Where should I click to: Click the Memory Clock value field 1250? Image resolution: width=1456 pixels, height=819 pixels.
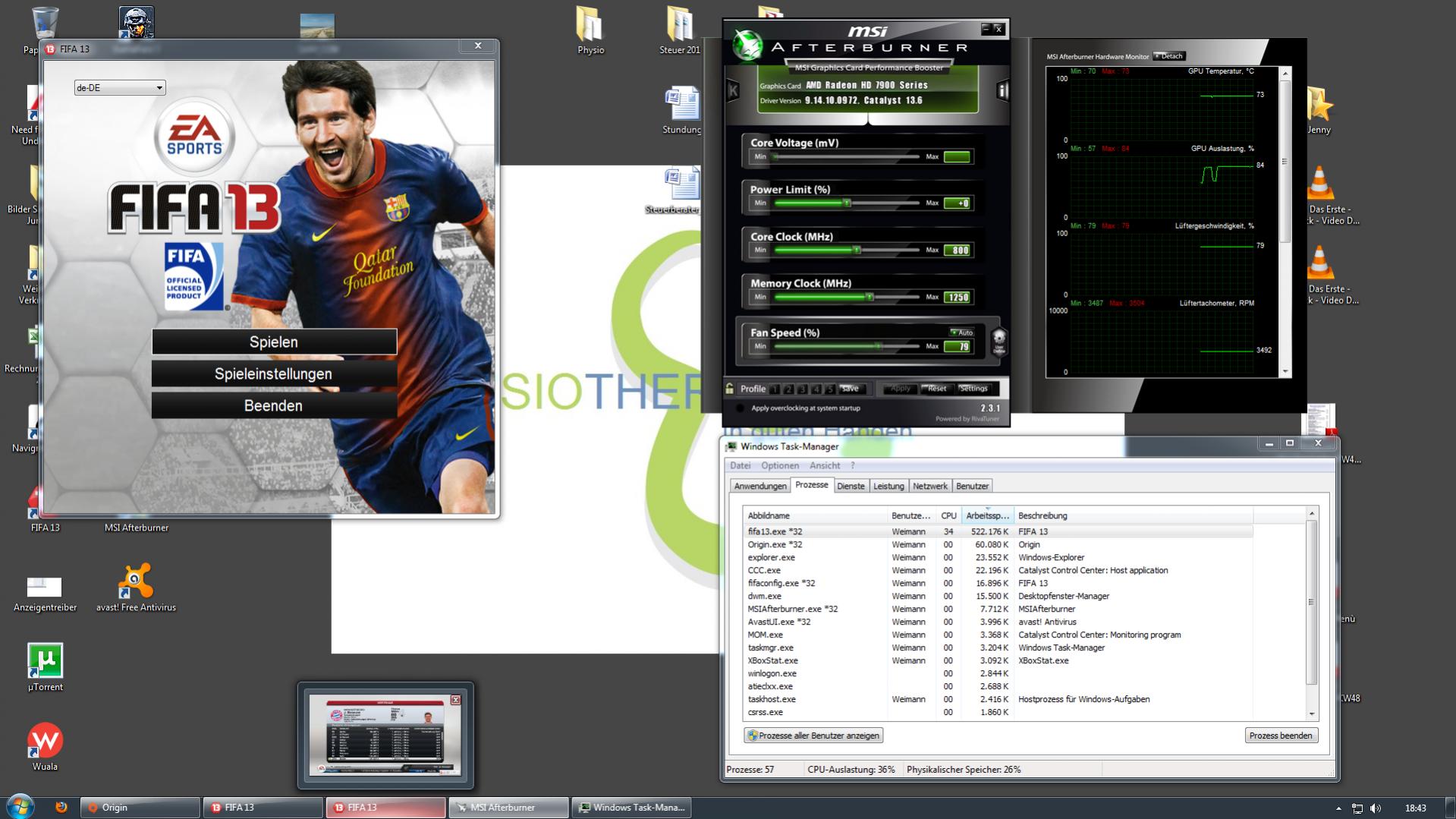958,298
